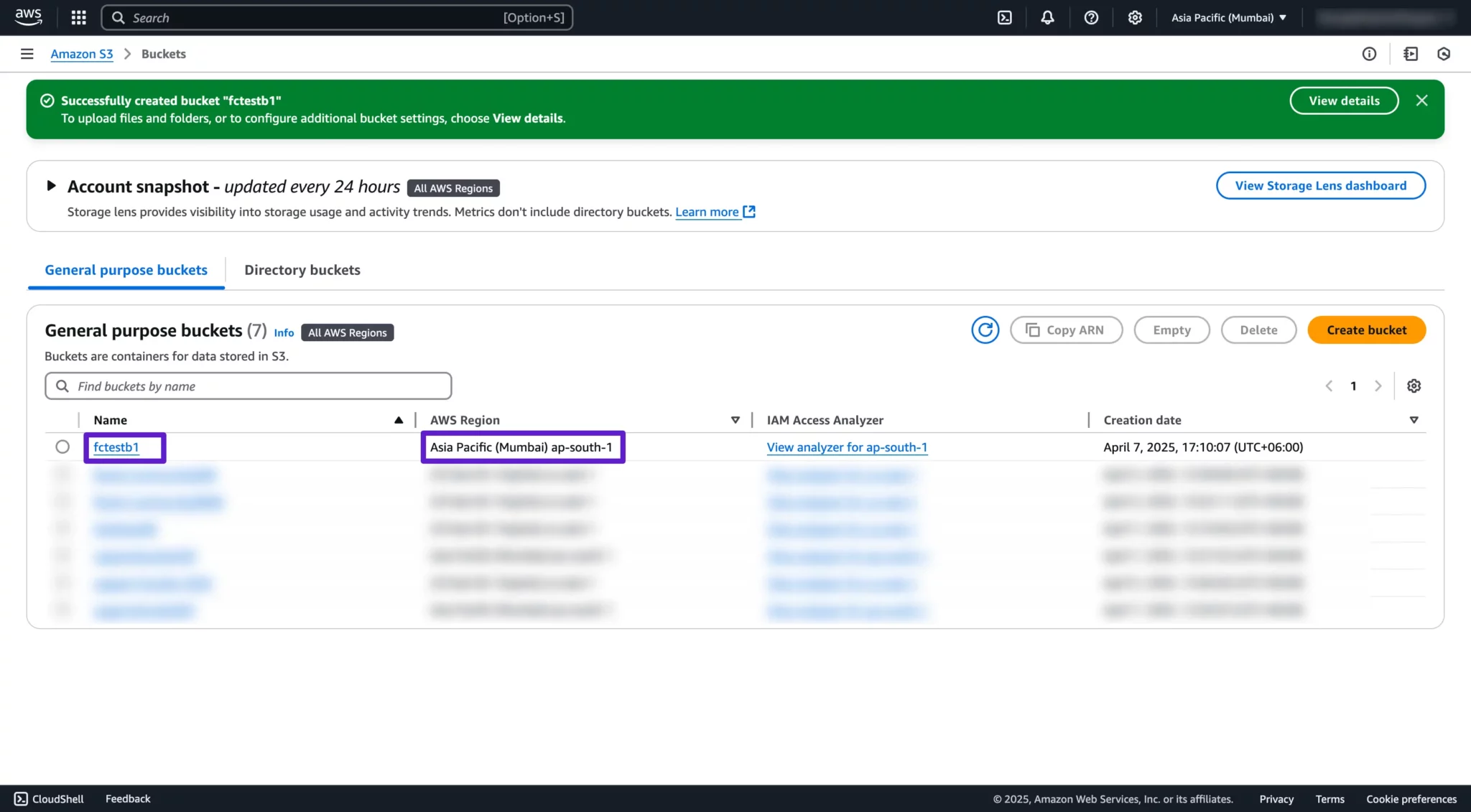Dismiss the bucket creation success banner

[1421, 101]
